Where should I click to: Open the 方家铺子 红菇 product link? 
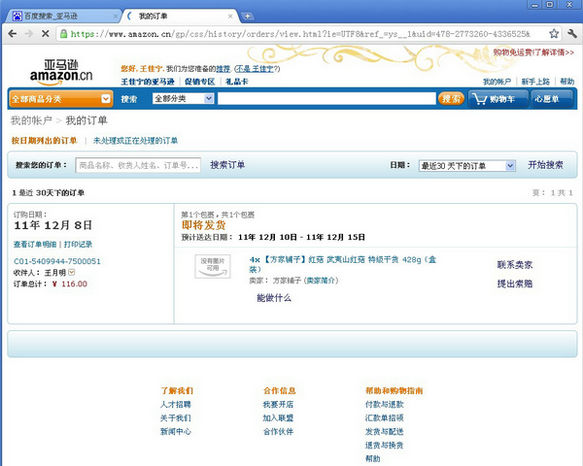click(342, 264)
